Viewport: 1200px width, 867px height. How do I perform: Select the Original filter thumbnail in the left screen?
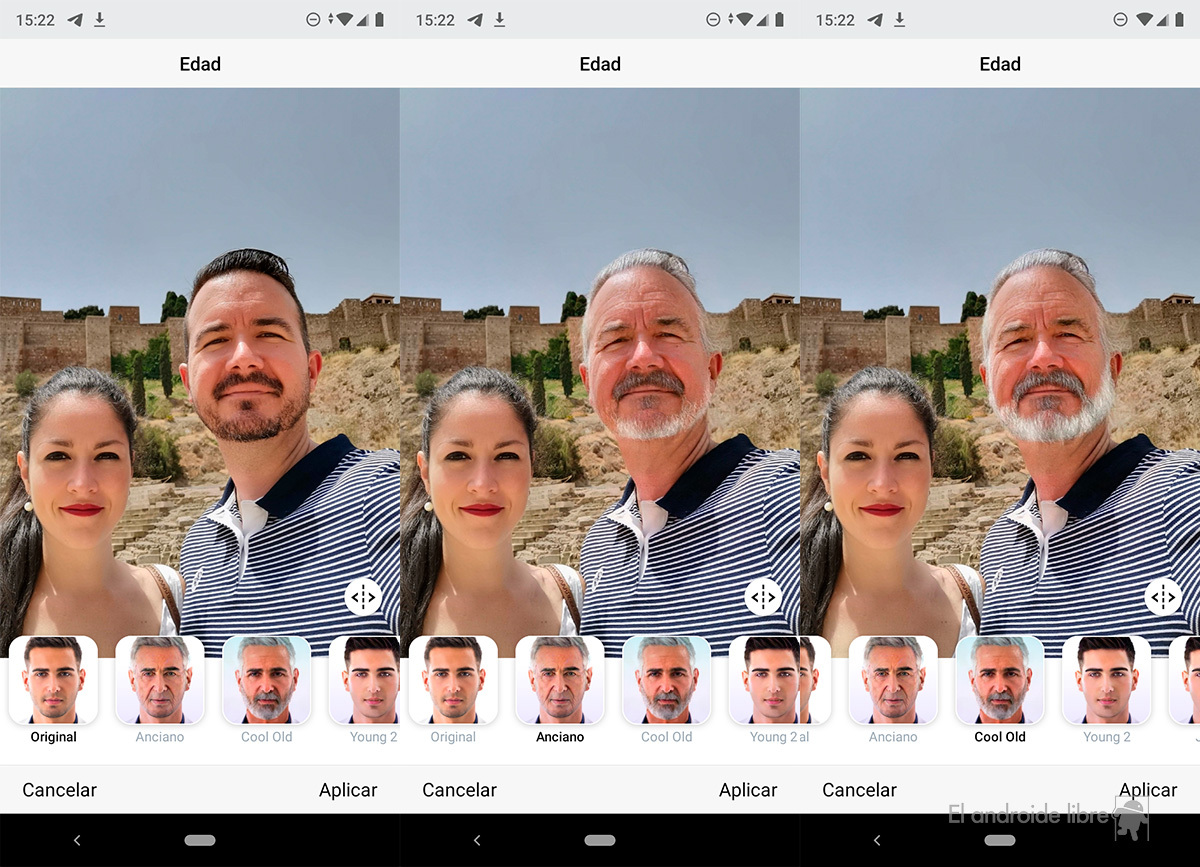pyautogui.click(x=53, y=680)
